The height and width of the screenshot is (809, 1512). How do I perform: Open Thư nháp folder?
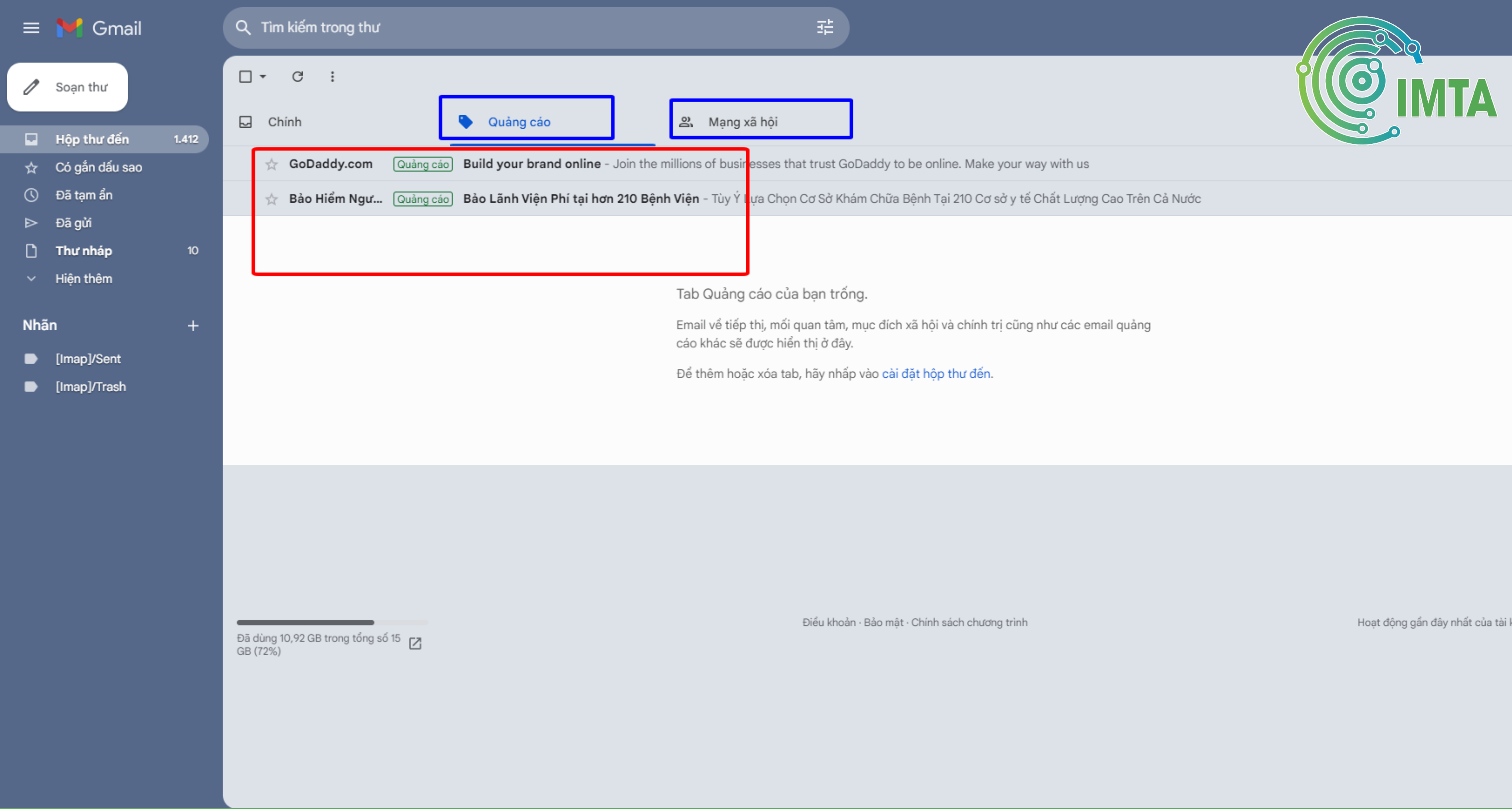click(83, 251)
